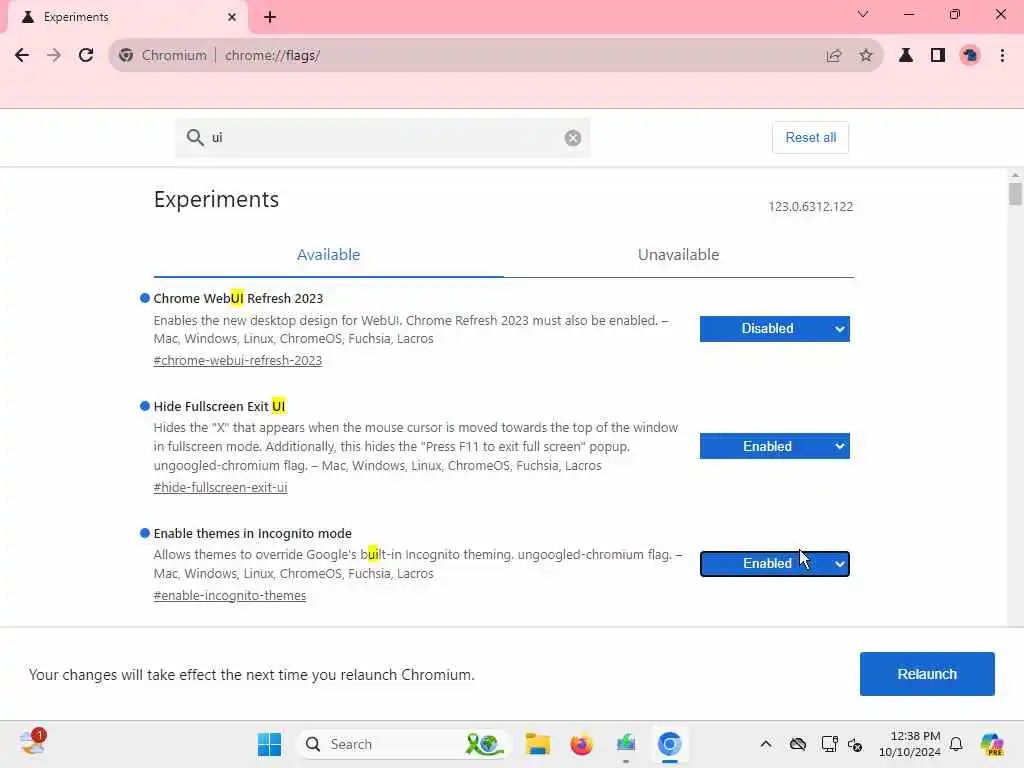Click the page vertical scrollbar thumb
1024x768 pixels.
click(1014, 193)
